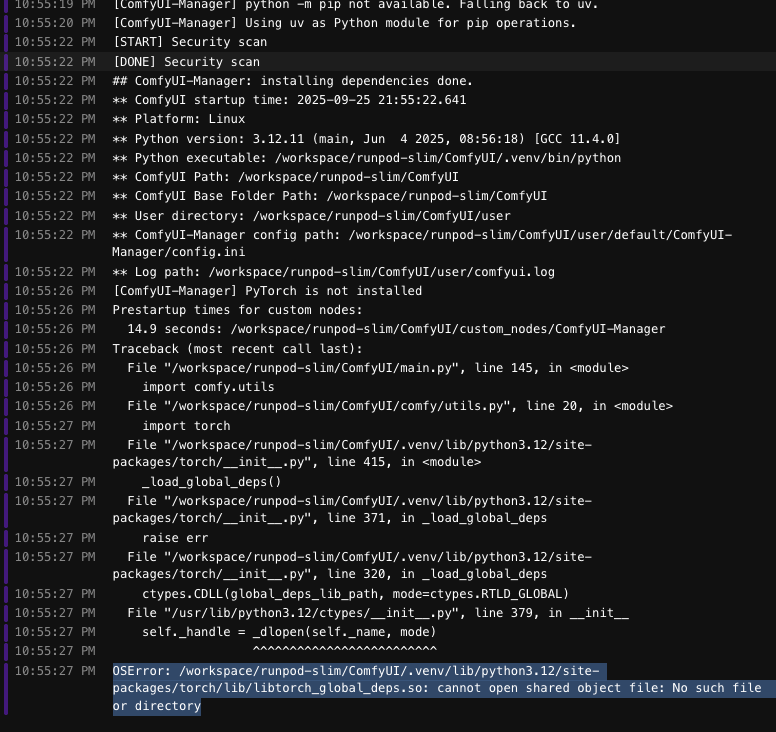
Task: Select 'Traceback (most recent call last):' line
Action: (238, 349)
